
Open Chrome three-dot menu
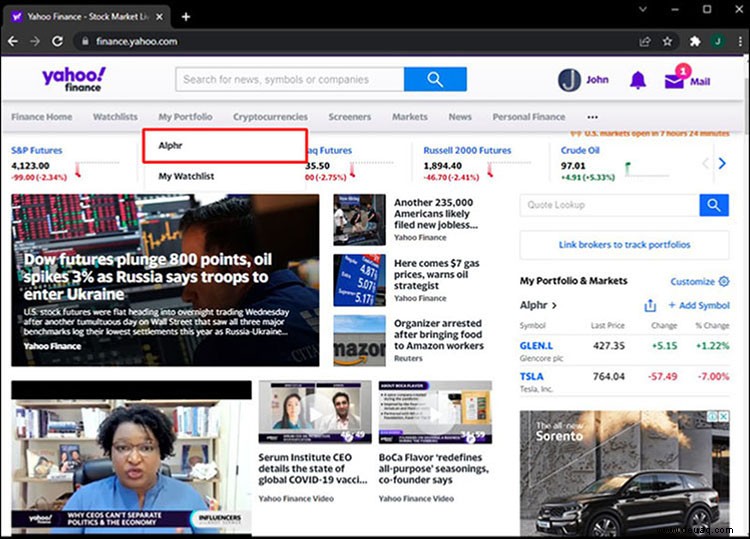coord(740,42)
